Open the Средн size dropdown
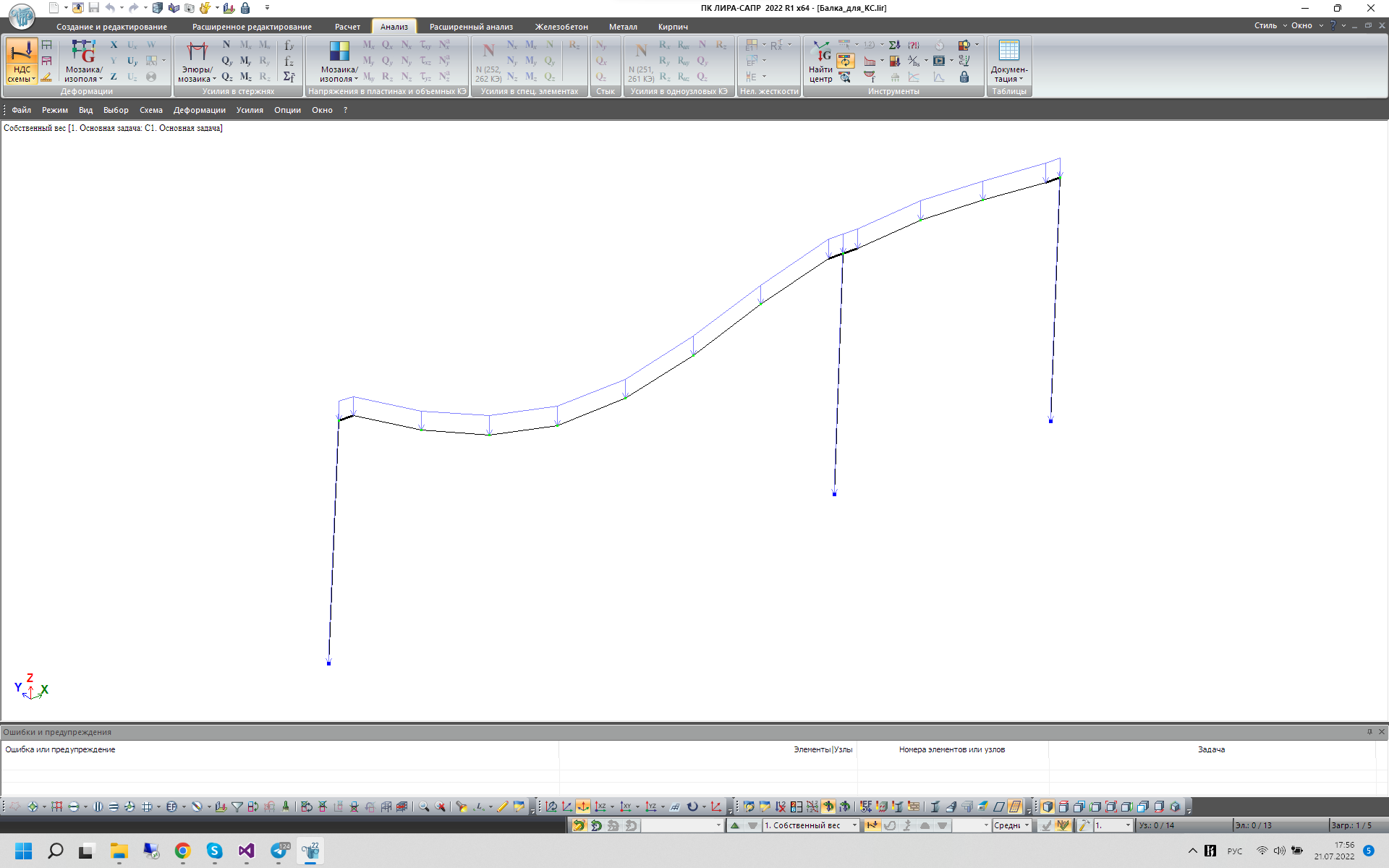This screenshot has width=1389, height=868. pos(1026,825)
